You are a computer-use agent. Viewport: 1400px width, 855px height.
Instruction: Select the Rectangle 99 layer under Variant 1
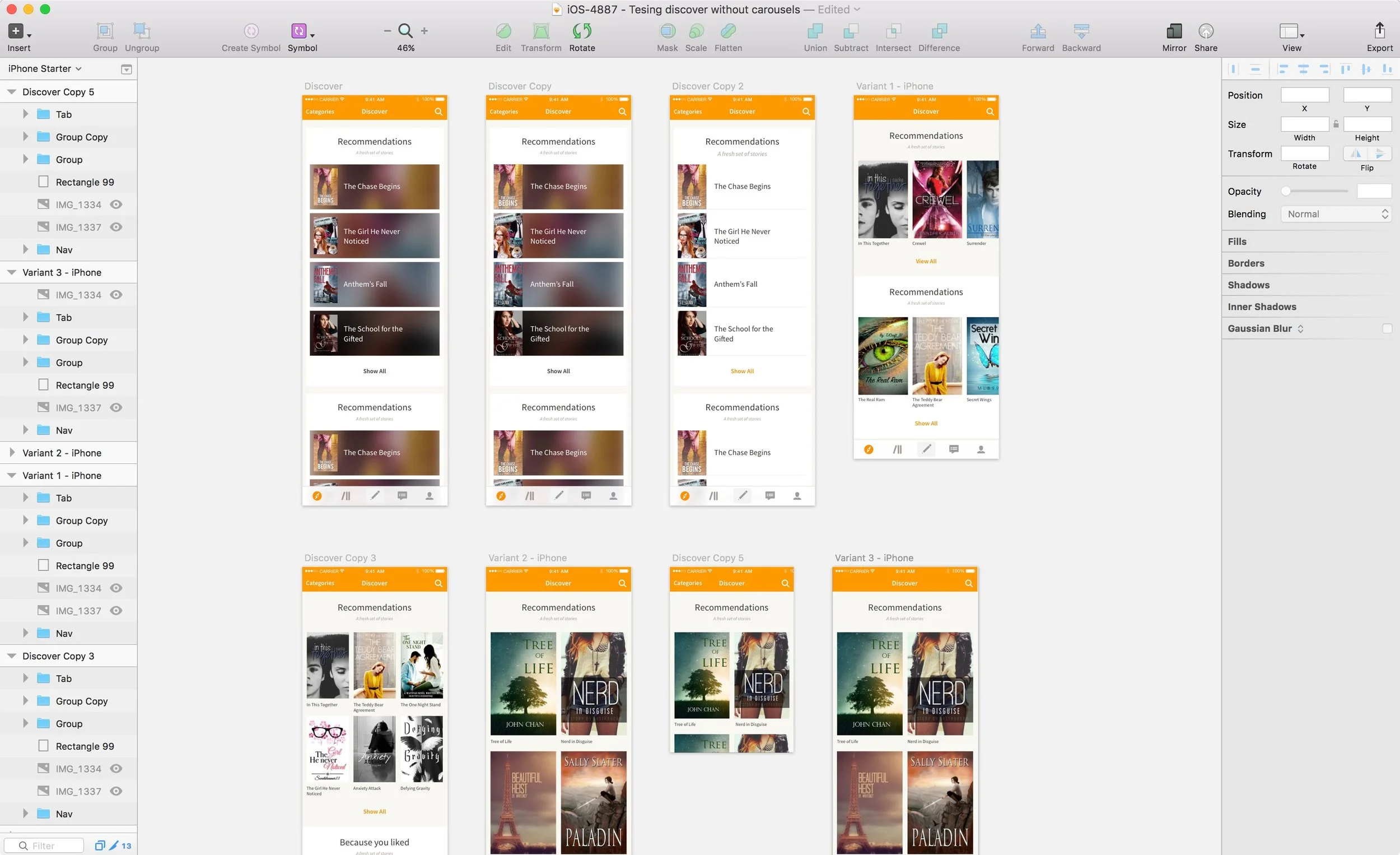[84, 566]
